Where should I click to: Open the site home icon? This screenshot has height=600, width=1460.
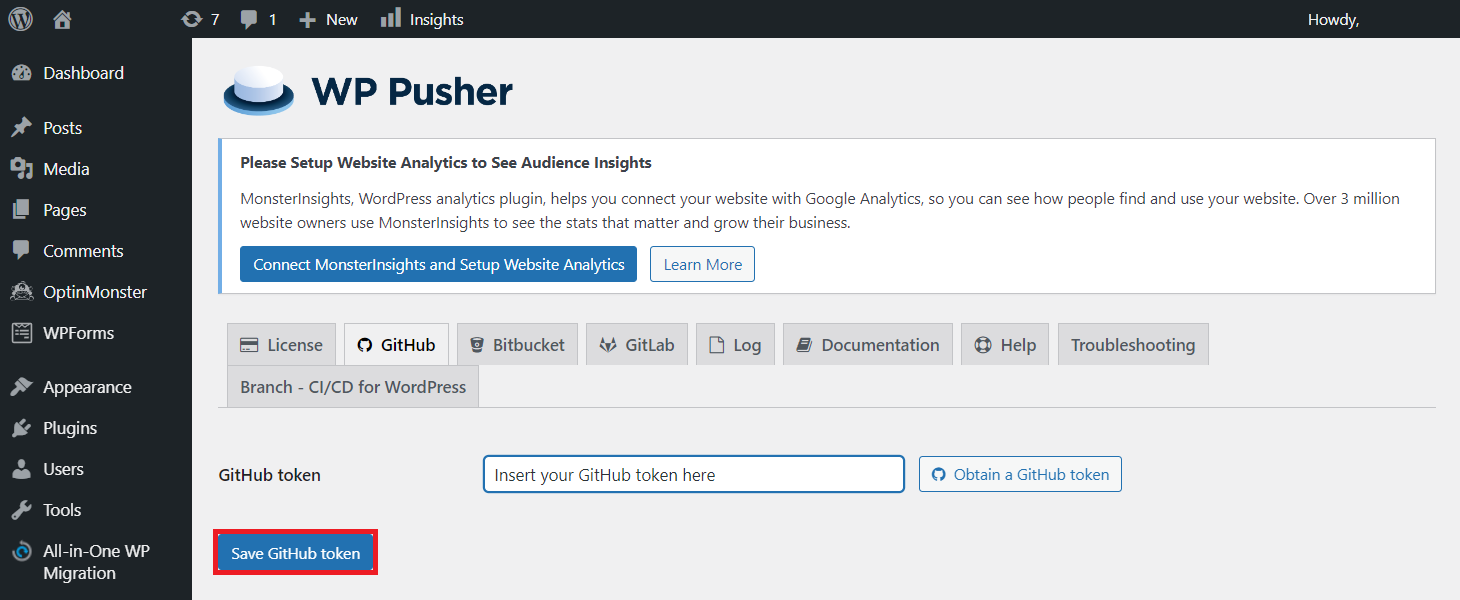(x=62, y=19)
